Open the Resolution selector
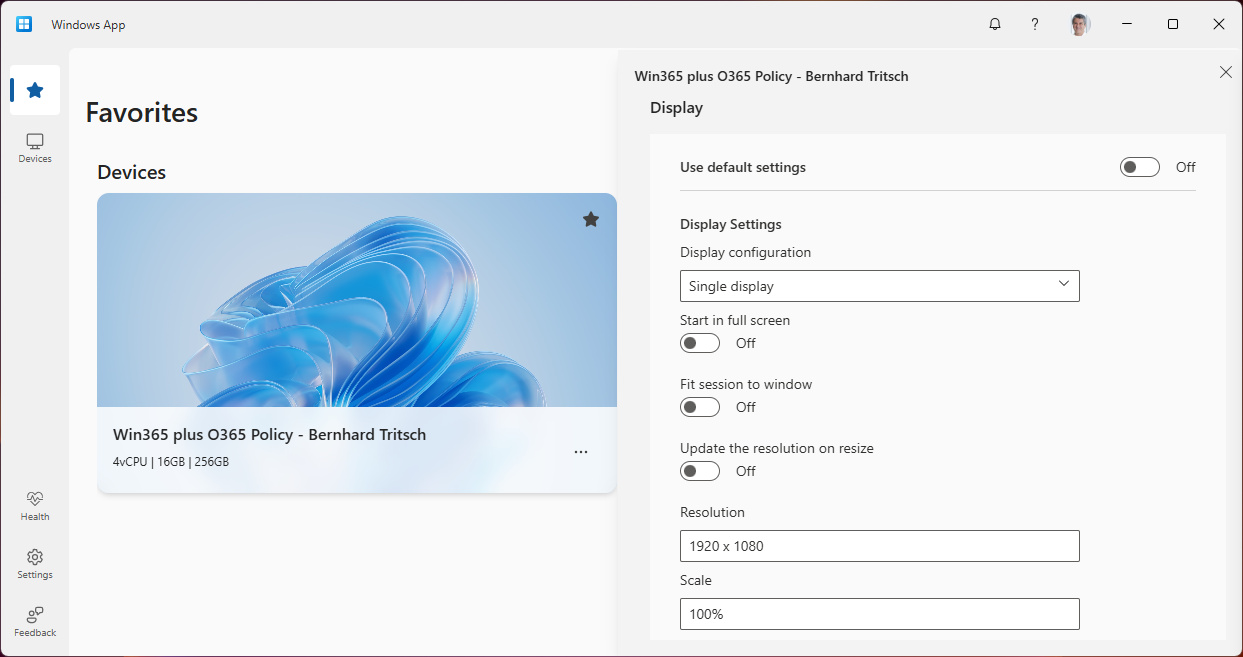The image size is (1243, 657). click(x=879, y=545)
